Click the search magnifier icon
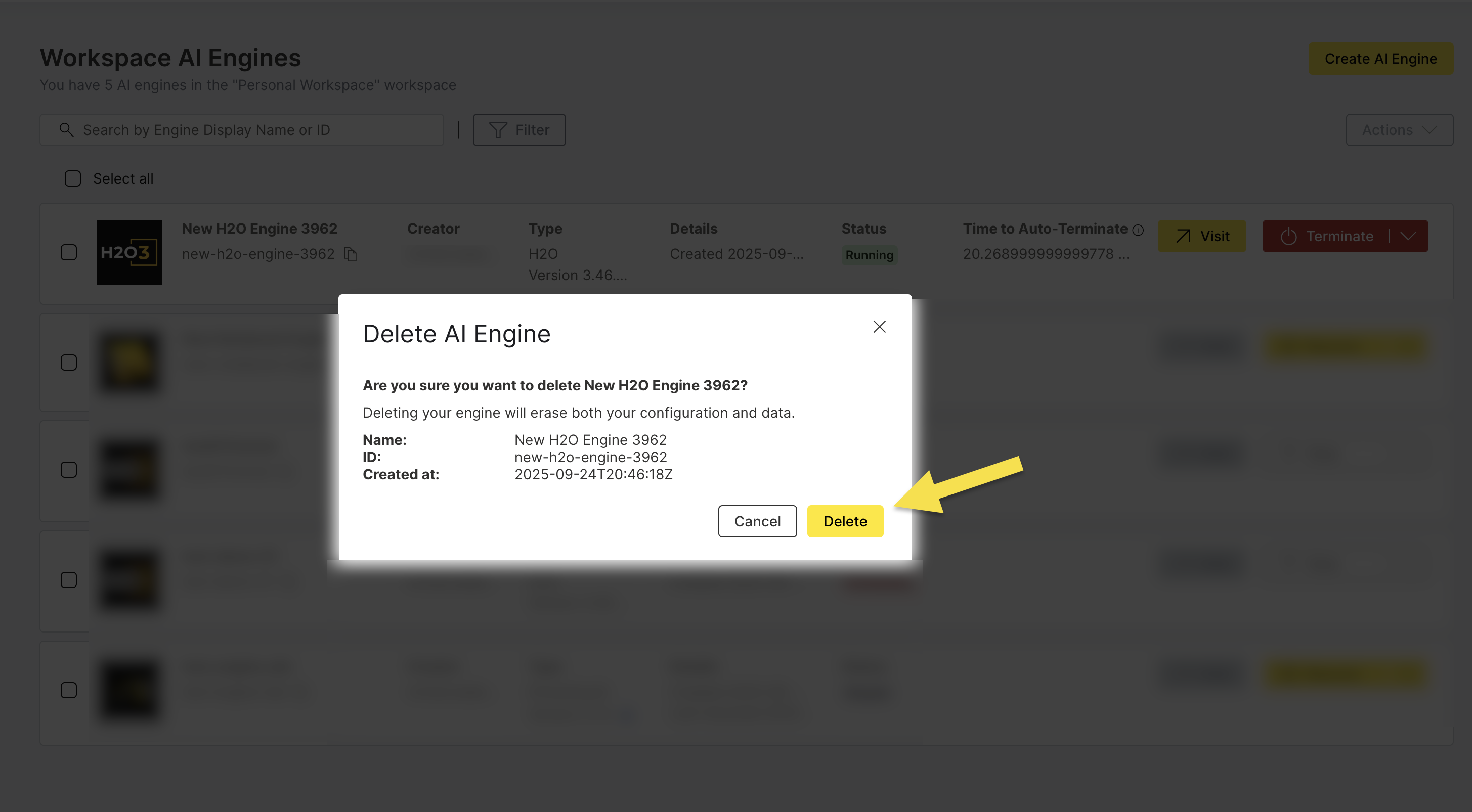Screen dimensions: 1472x812 click(x=66, y=129)
